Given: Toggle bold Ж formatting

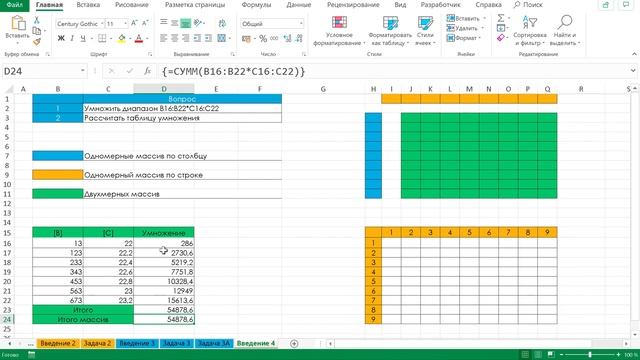Looking at the screenshot, I should (x=61, y=38).
